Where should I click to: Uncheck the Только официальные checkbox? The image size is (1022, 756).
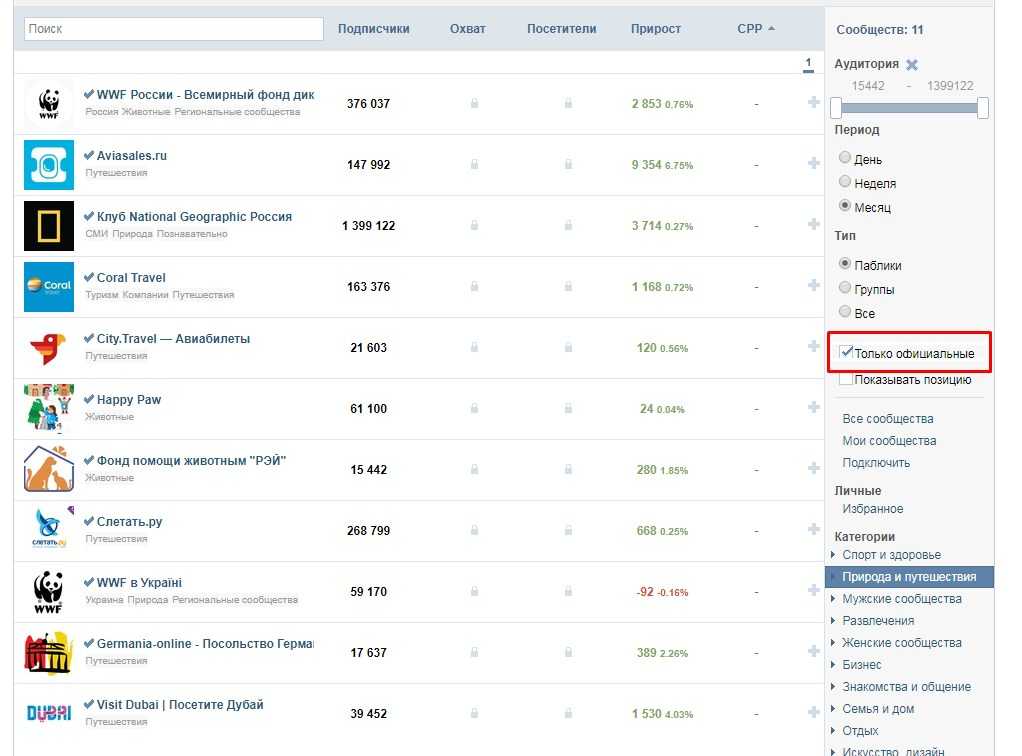click(x=847, y=353)
